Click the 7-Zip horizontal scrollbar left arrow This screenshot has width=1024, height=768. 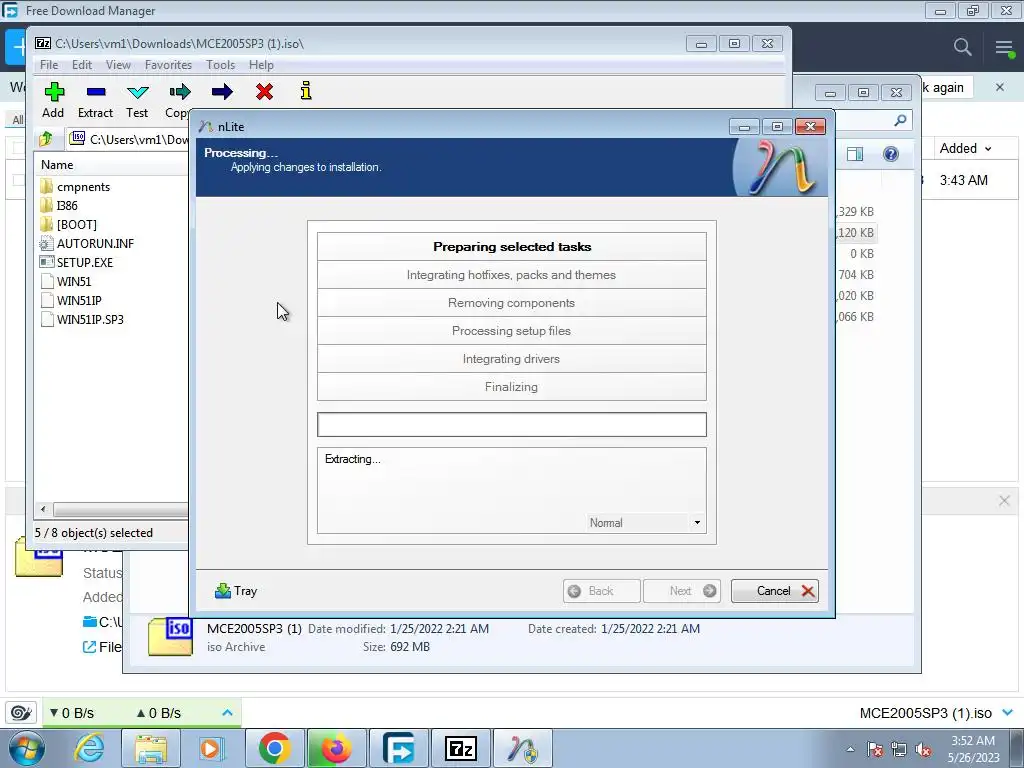click(43, 509)
